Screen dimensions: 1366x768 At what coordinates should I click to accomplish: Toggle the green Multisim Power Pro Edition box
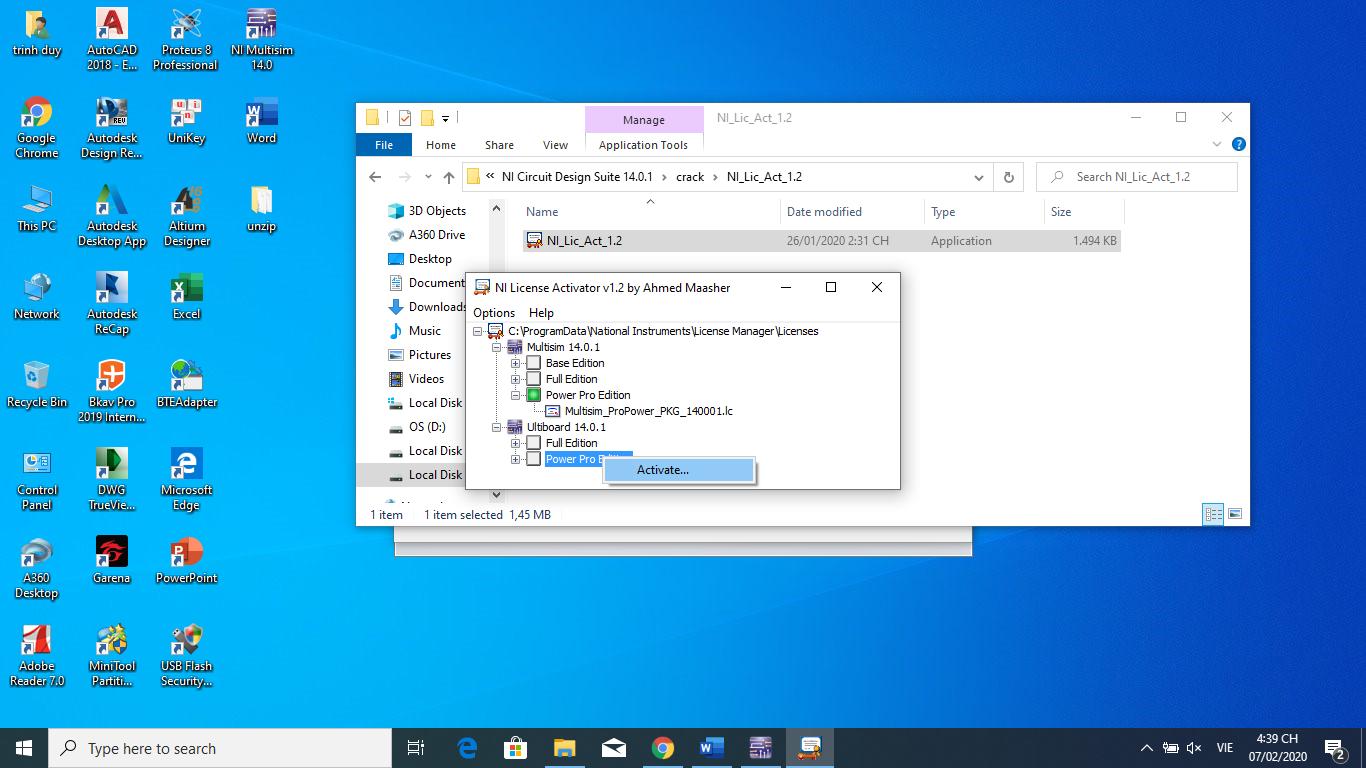534,395
